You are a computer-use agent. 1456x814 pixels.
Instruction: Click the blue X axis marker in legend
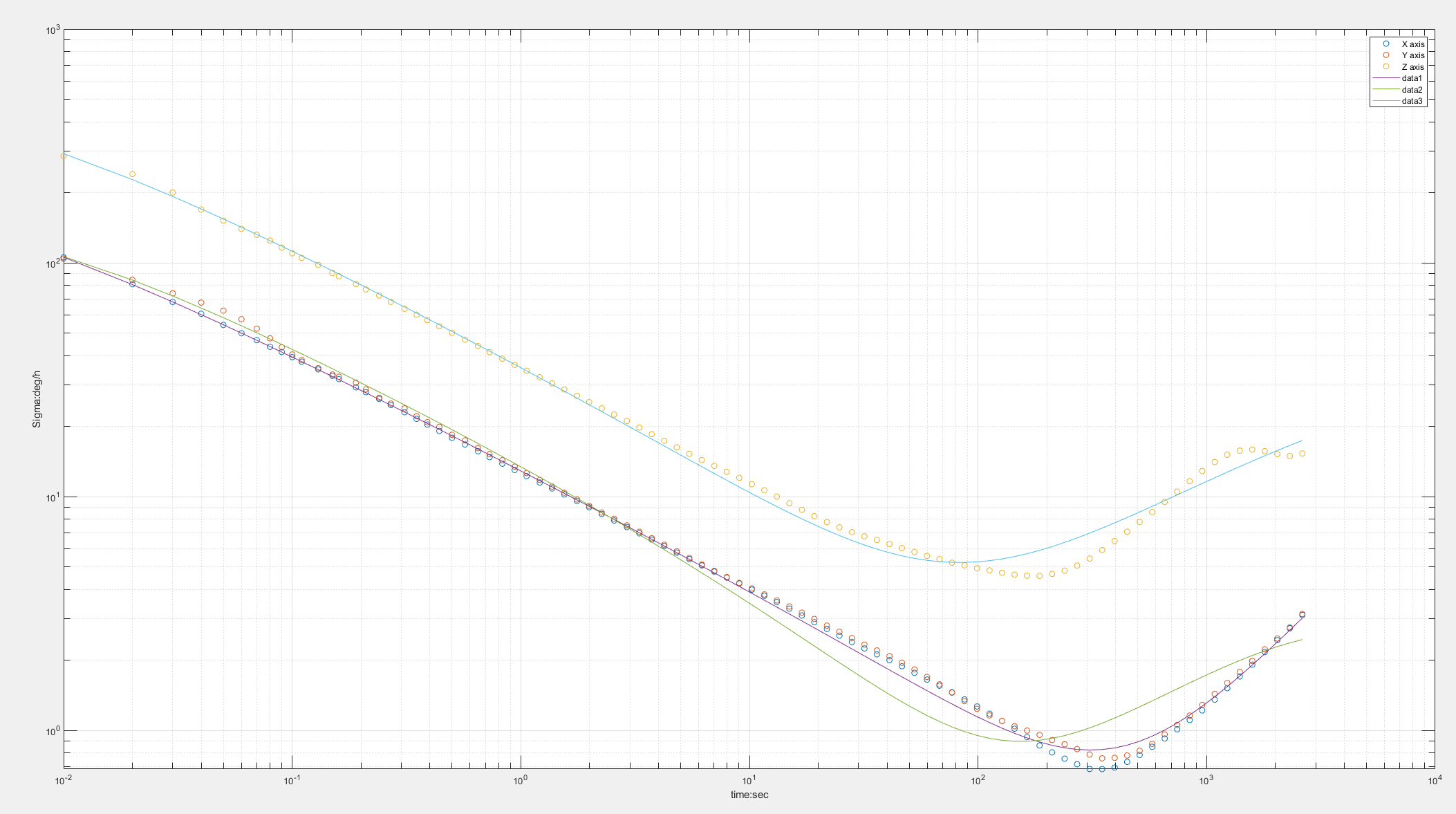coord(1385,44)
